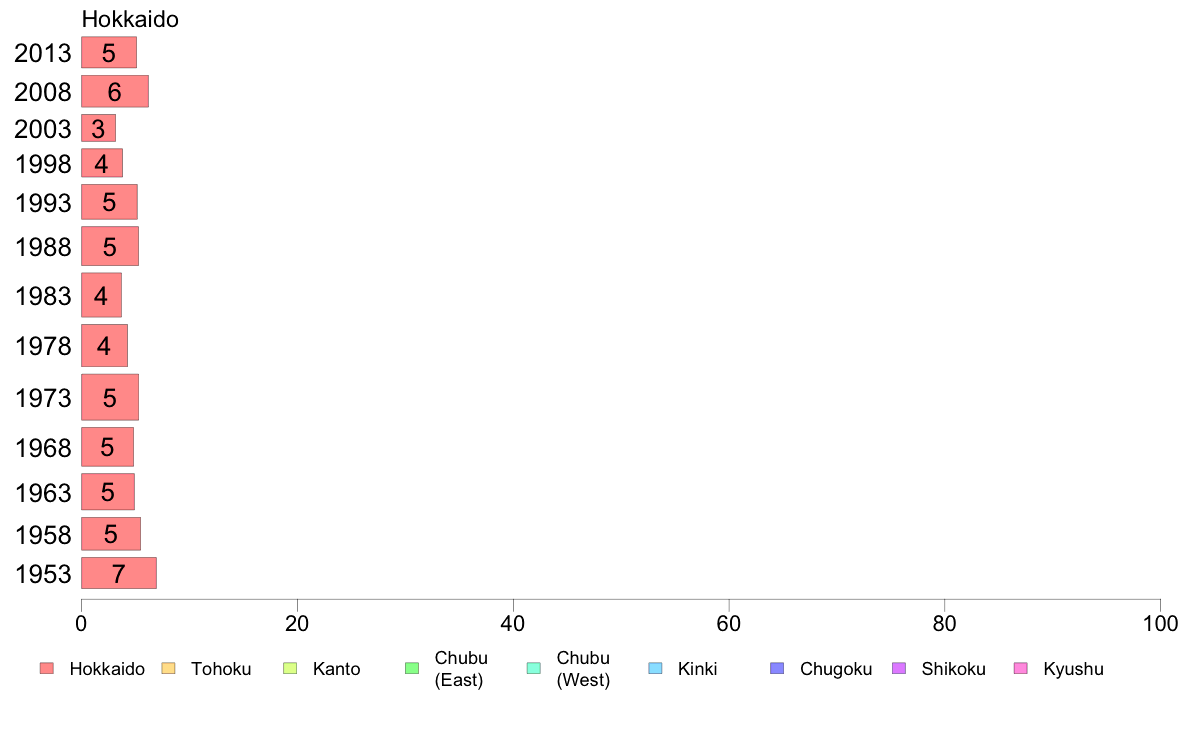Click the Kyushu pink swatch

pyautogui.click(x=1021, y=668)
